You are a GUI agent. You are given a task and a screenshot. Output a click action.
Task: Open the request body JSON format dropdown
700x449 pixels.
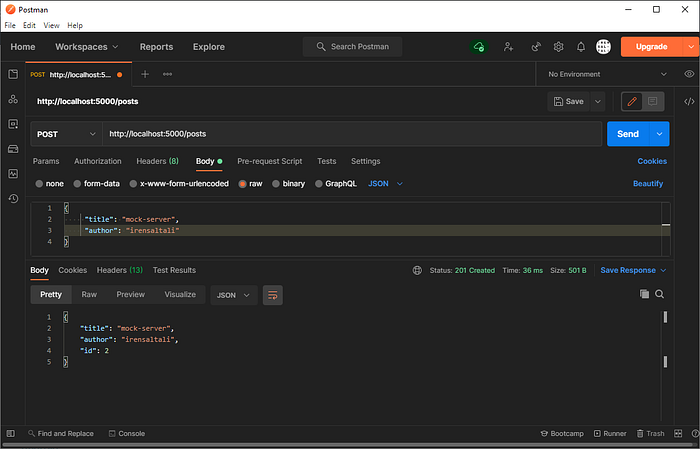point(385,183)
